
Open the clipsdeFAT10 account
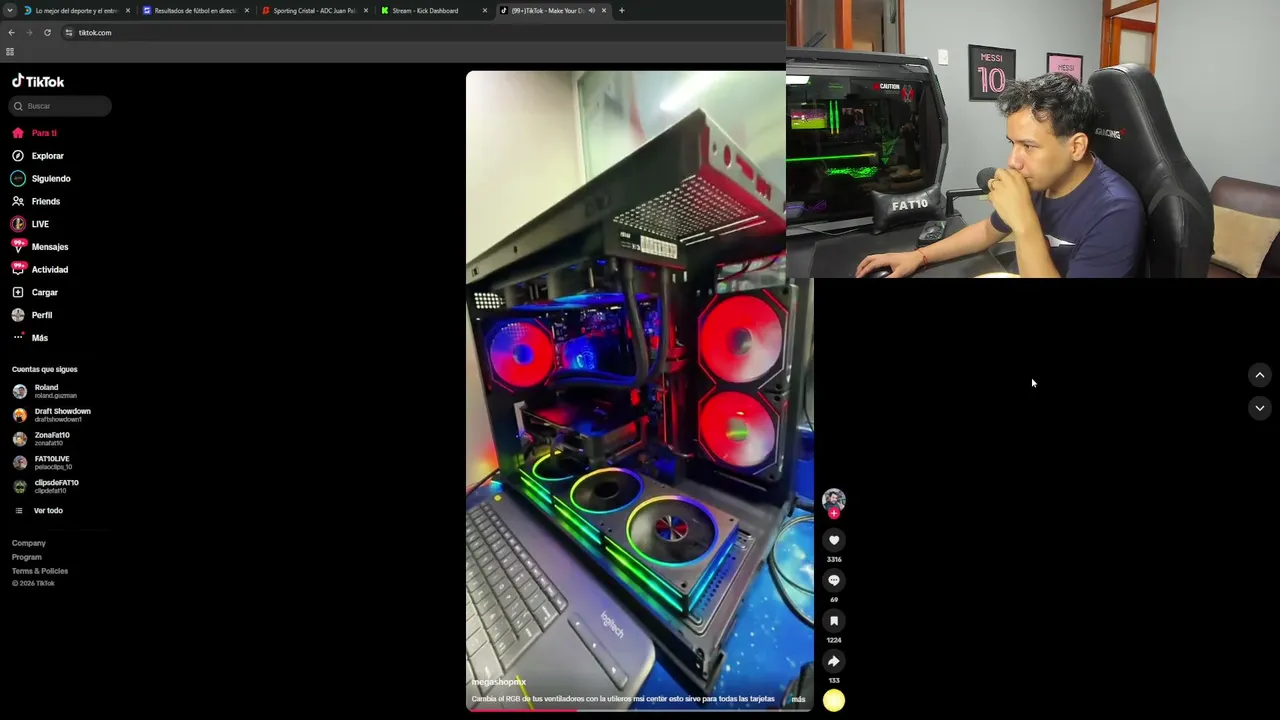coord(55,487)
